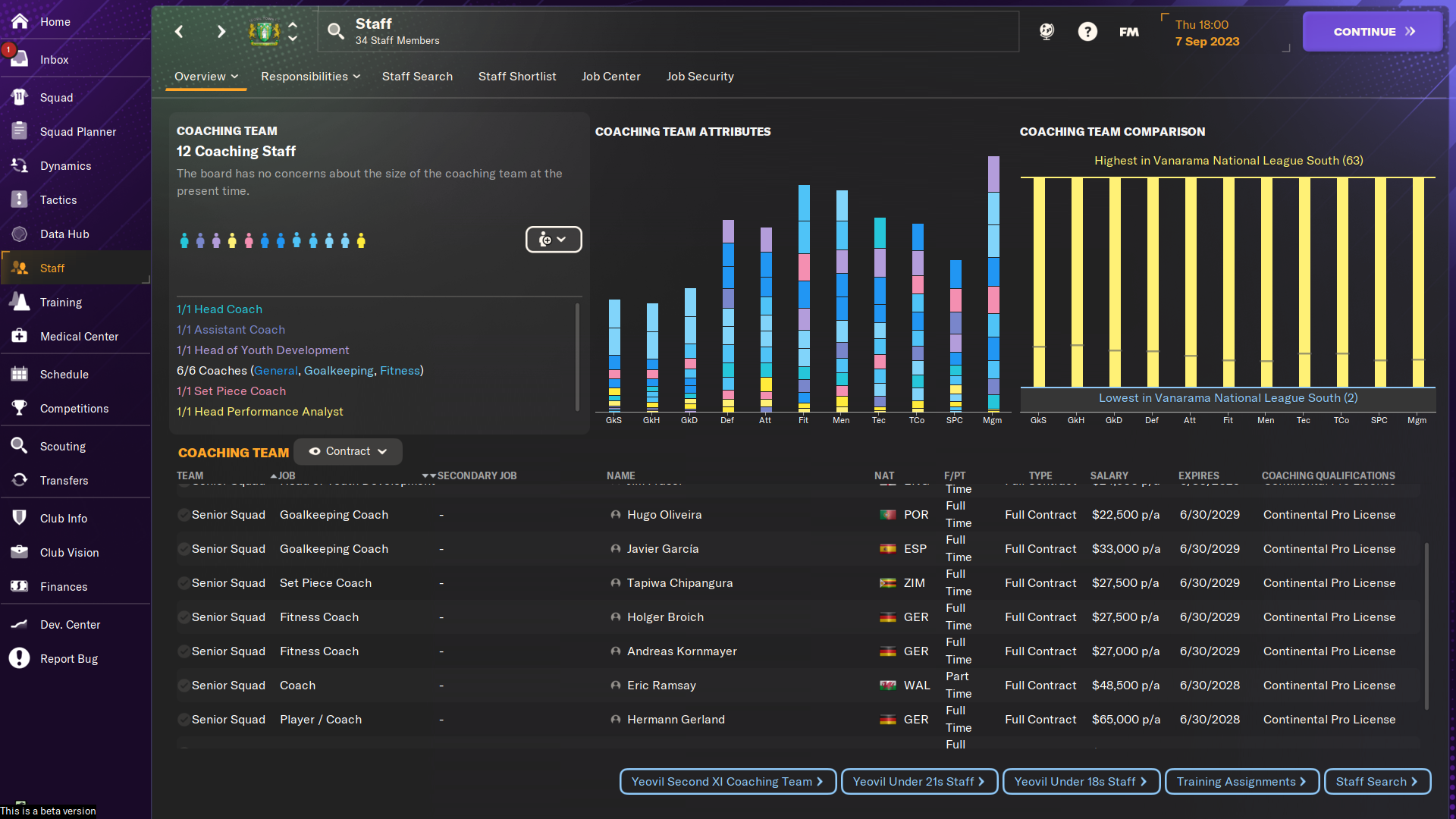Go back with the left arrow
The height and width of the screenshot is (819, 1456).
[x=179, y=31]
